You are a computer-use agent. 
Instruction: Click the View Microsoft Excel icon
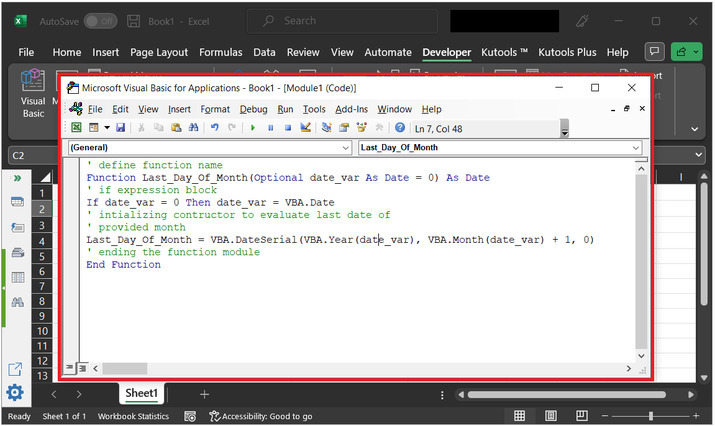(77, 128)
